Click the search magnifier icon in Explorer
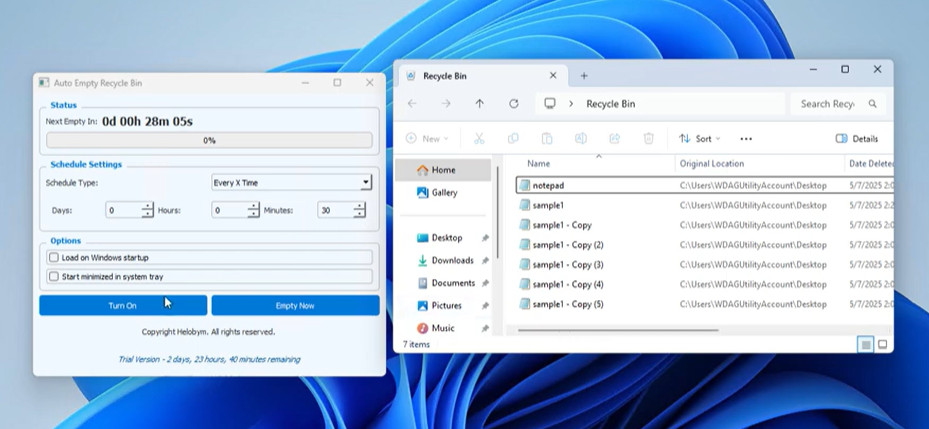The height and width of the screenshot is (429, 929). coord(872,104)
